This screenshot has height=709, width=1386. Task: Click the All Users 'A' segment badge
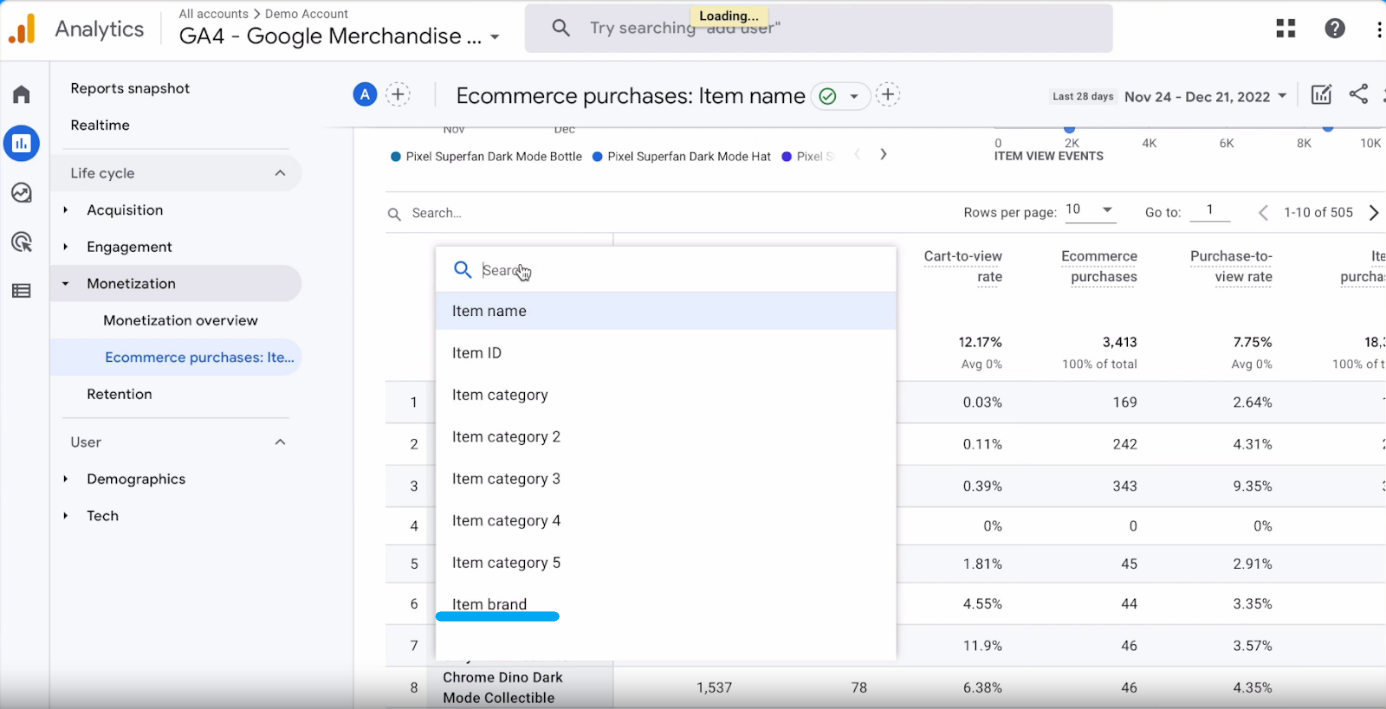point(365,95)
